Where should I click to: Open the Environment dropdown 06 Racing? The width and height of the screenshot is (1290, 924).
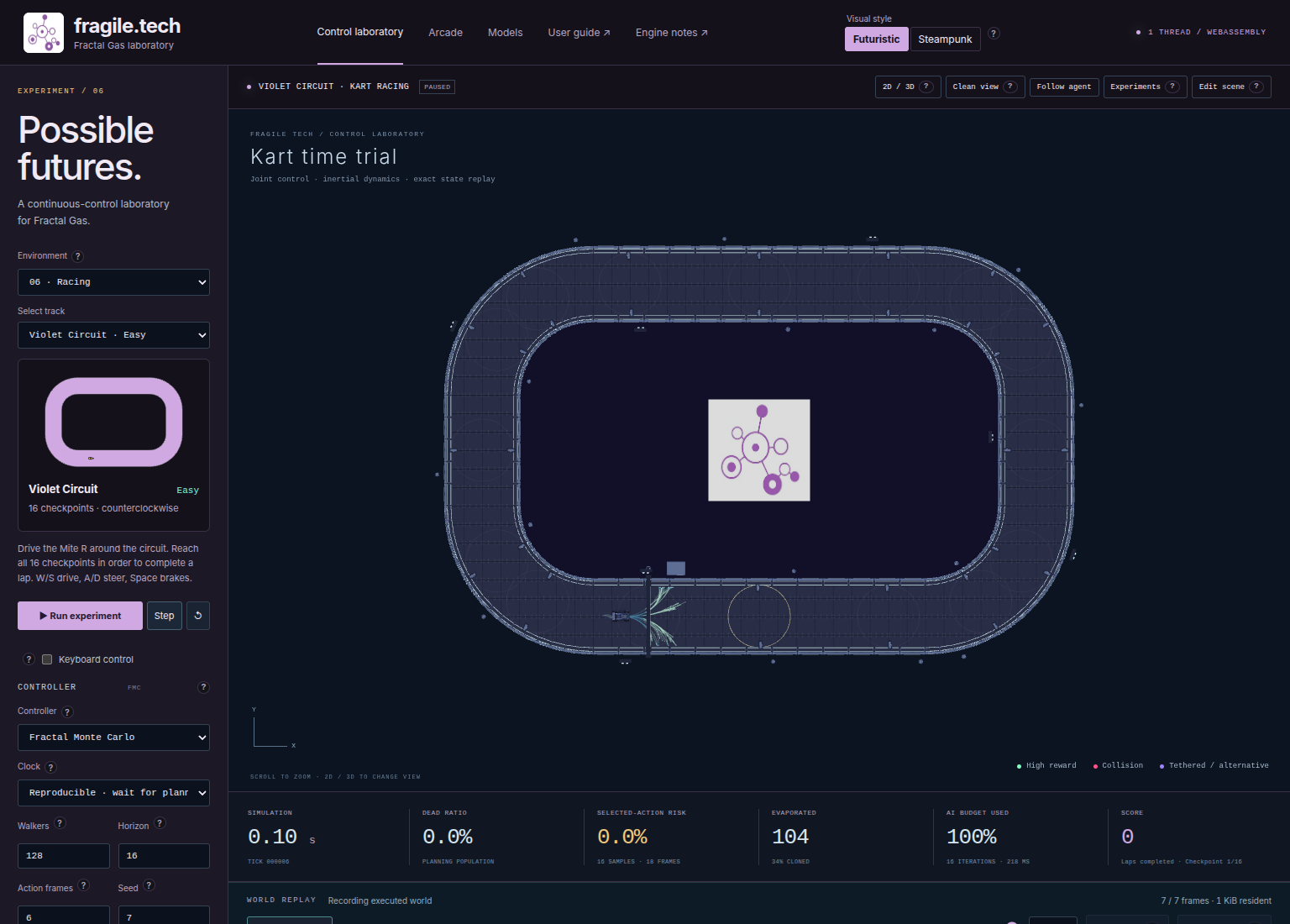(113, 282)
